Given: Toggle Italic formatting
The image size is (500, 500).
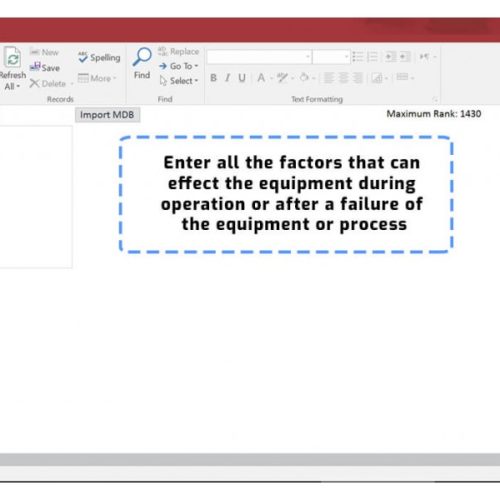Looking at the screenshot, I should pyautogui.click(x=227, y=78).
